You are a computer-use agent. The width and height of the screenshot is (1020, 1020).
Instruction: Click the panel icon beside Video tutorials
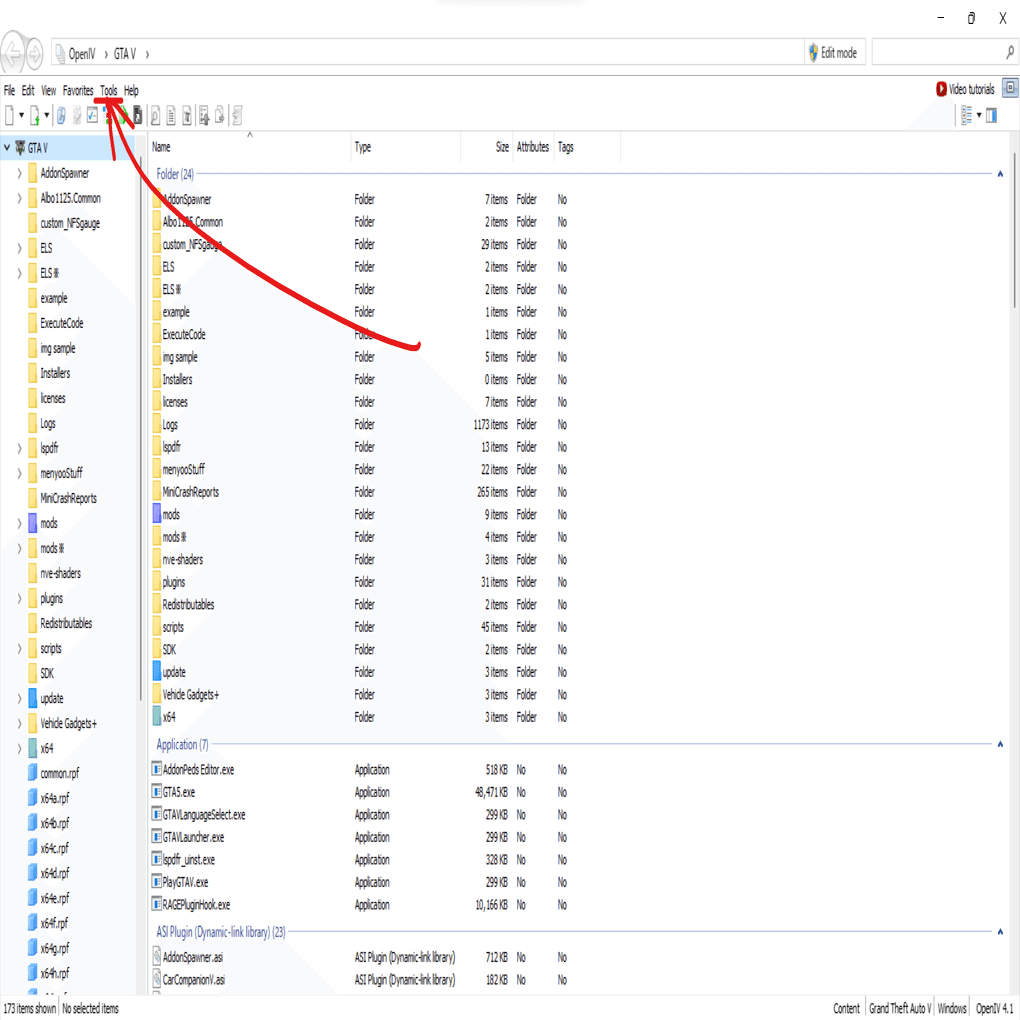[x=1010, y=88]
